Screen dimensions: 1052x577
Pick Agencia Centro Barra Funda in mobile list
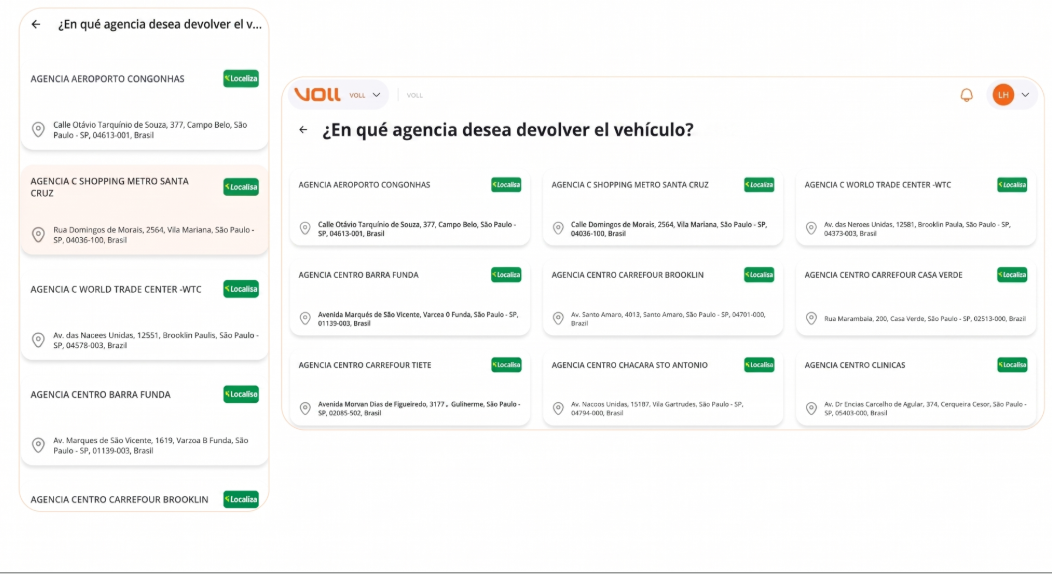[x=144, y=421]
